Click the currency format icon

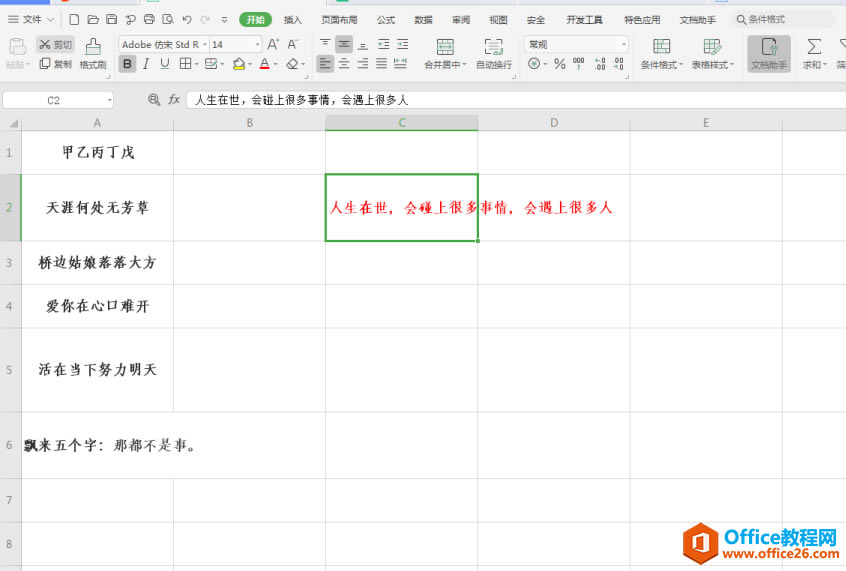534,64
